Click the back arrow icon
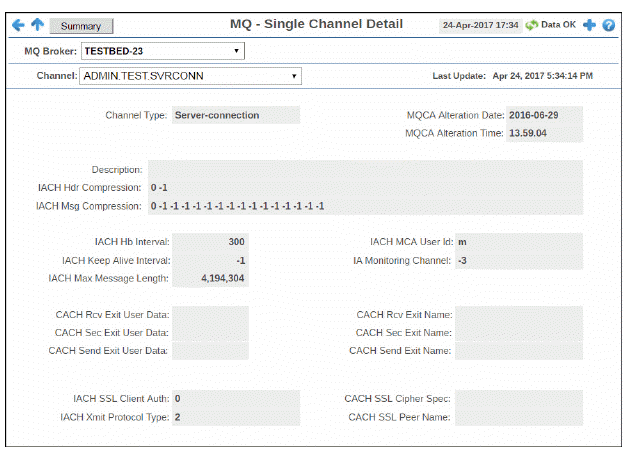The width and height of the screenshot is (625, 453). point(18,25)
